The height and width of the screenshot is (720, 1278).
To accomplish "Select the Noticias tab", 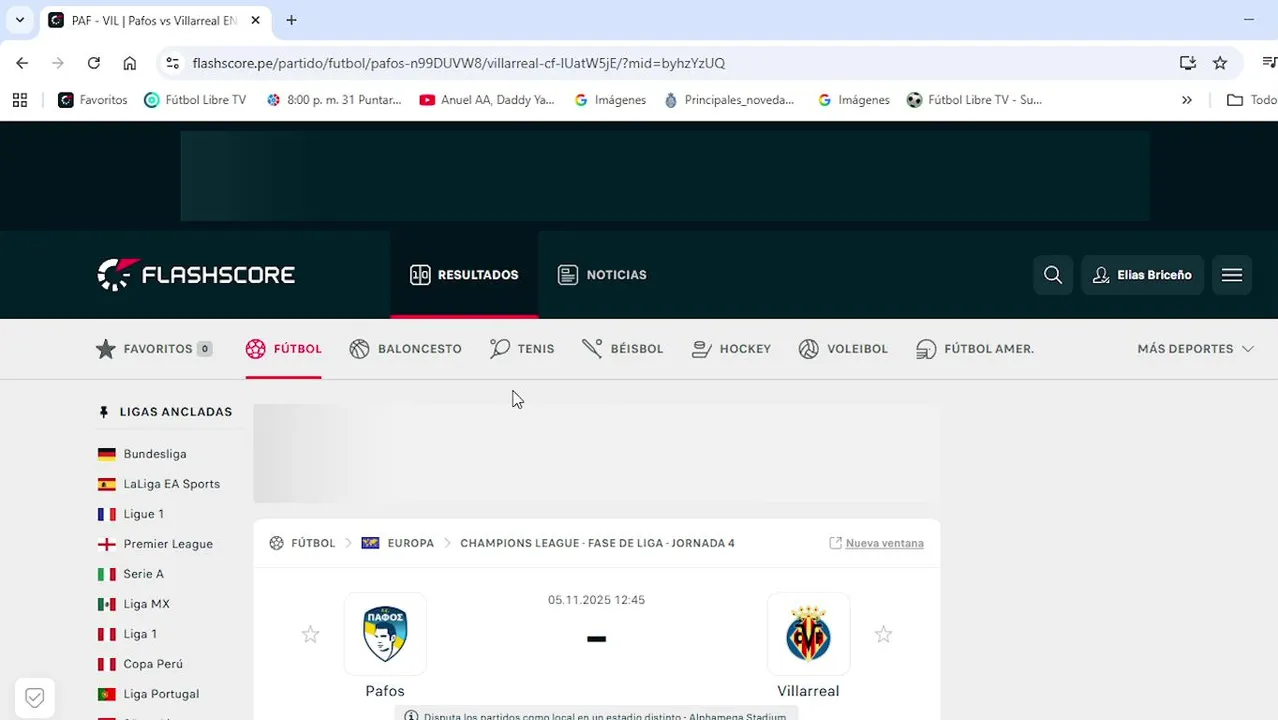I will click(602, 275).
